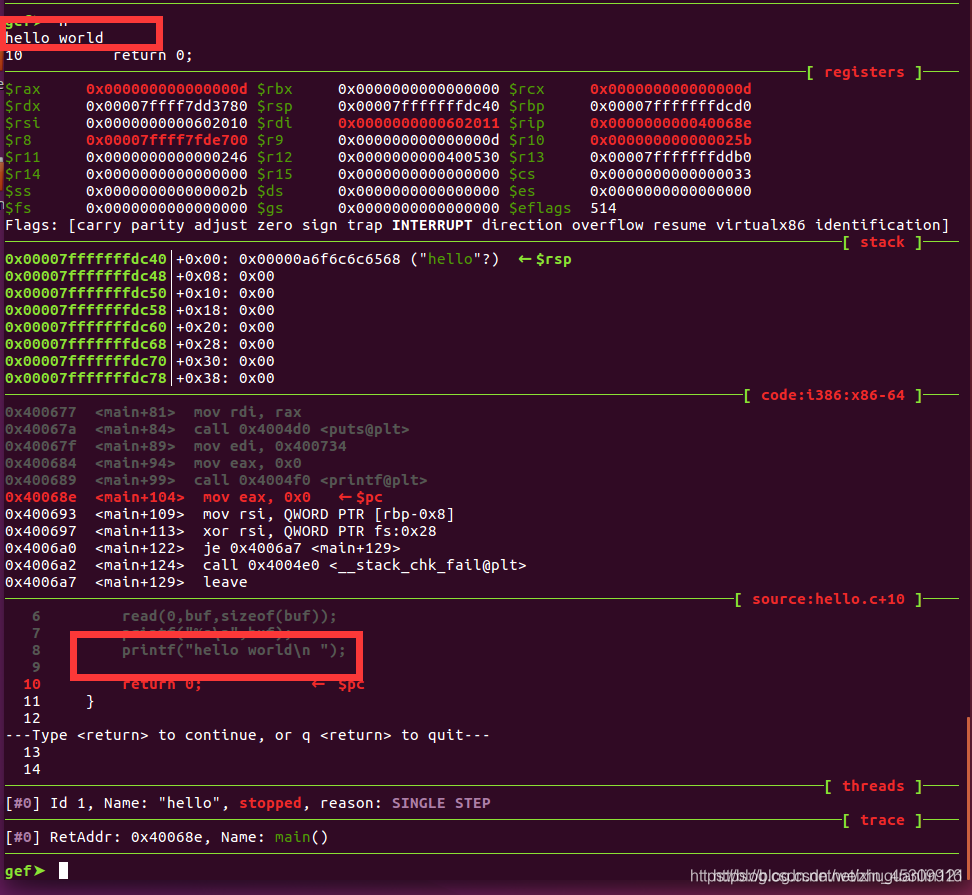Select stack address 0x00007fffffffdc40 at offset +0x00
Viewport: 972px width, 895px height.
click(86, 259)
